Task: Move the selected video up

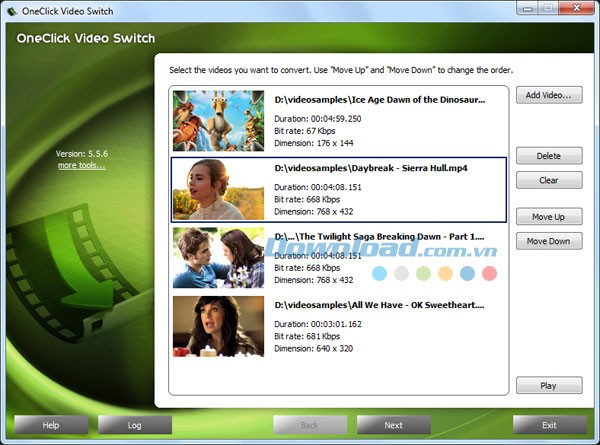Action: (x=549, y=217)
